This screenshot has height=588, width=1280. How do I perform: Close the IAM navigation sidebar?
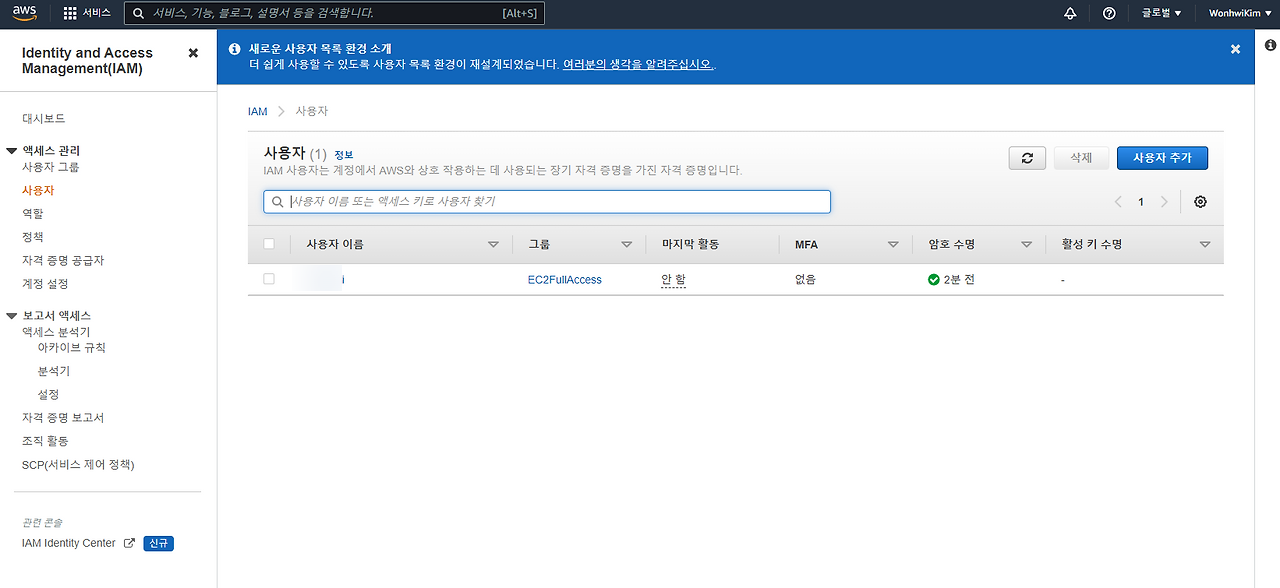click(x=193, y=53)
